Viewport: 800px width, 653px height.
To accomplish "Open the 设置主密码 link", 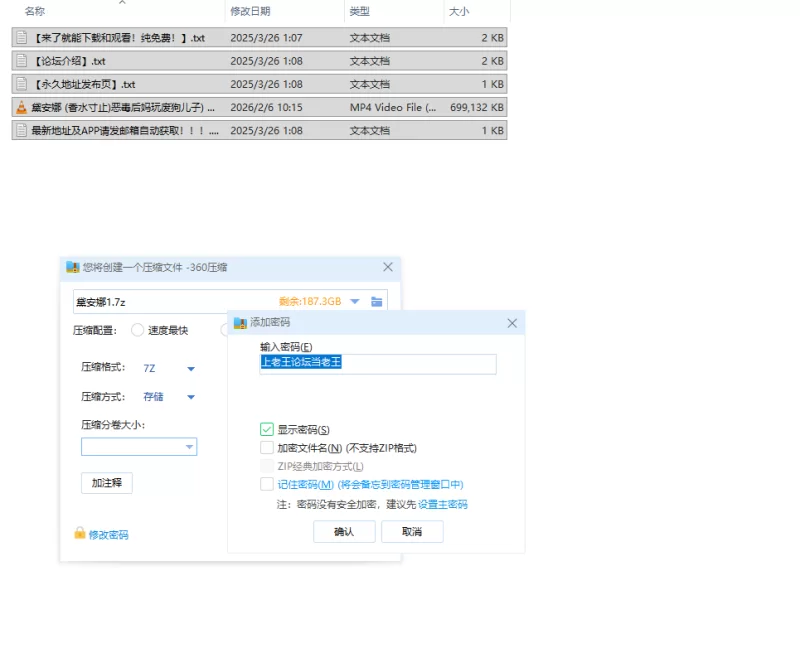I will pos(442,505).
